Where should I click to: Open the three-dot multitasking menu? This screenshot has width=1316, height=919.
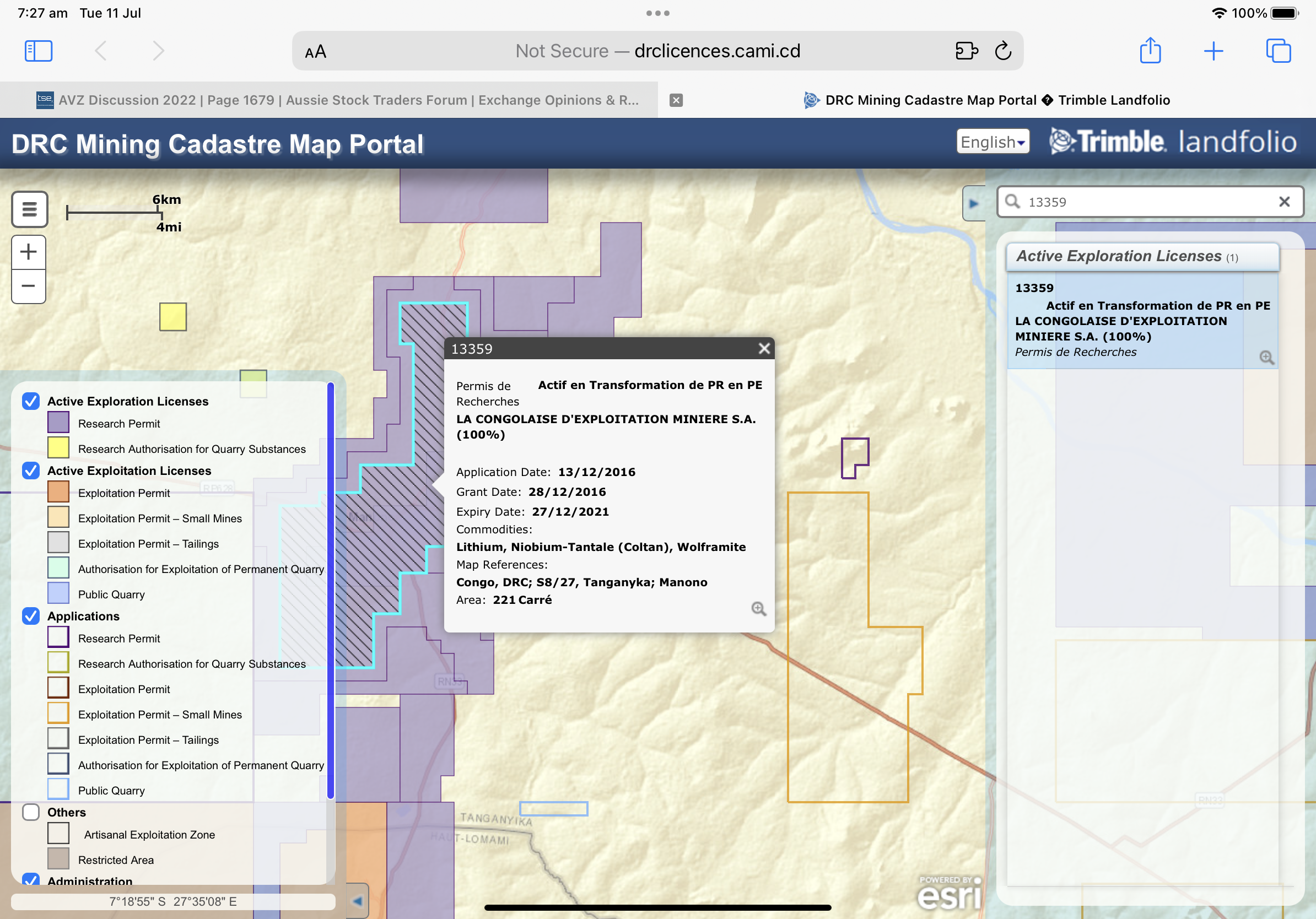657,13
